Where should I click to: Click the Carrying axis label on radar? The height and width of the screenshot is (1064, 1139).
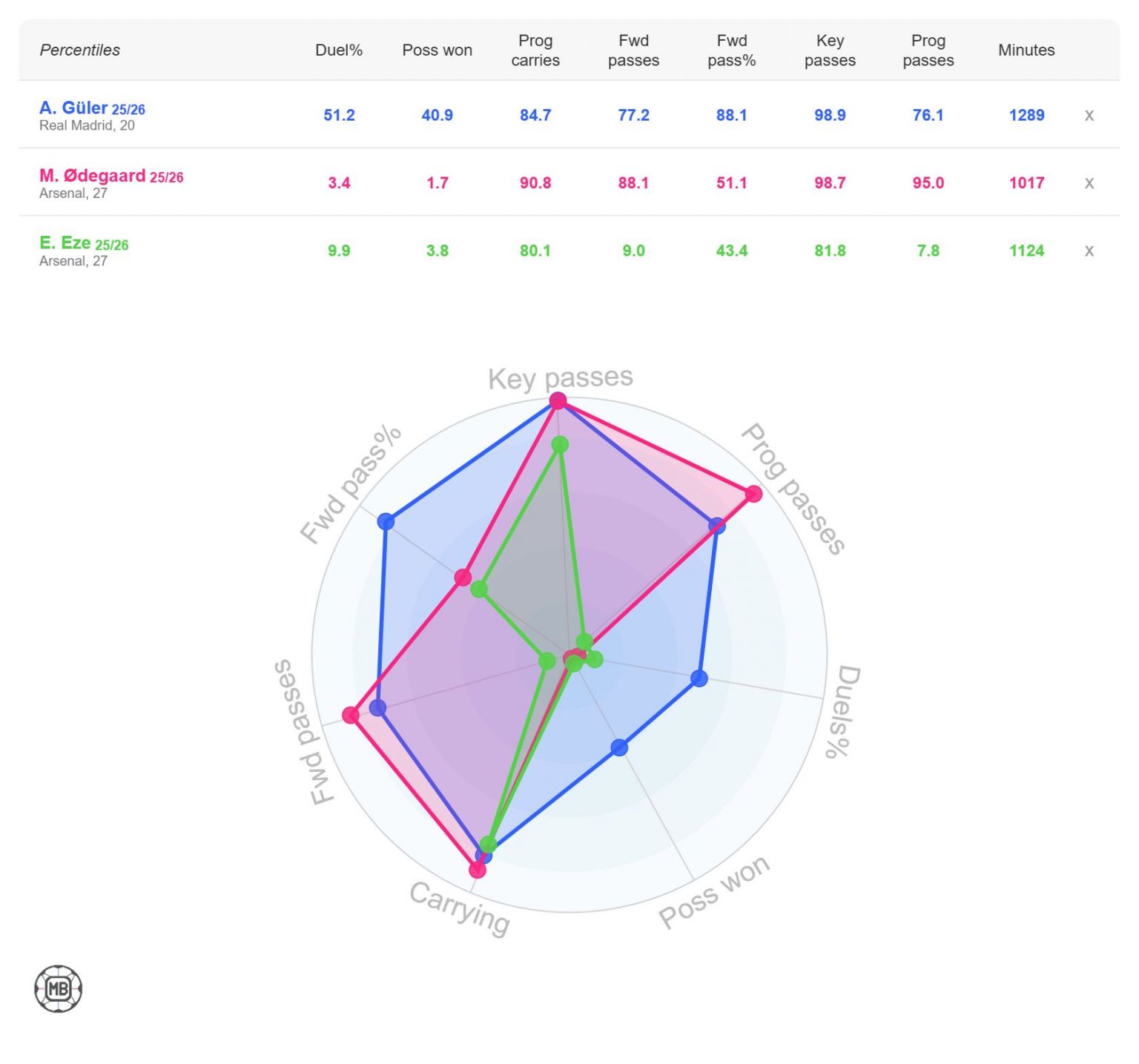(x=460, y=908)
